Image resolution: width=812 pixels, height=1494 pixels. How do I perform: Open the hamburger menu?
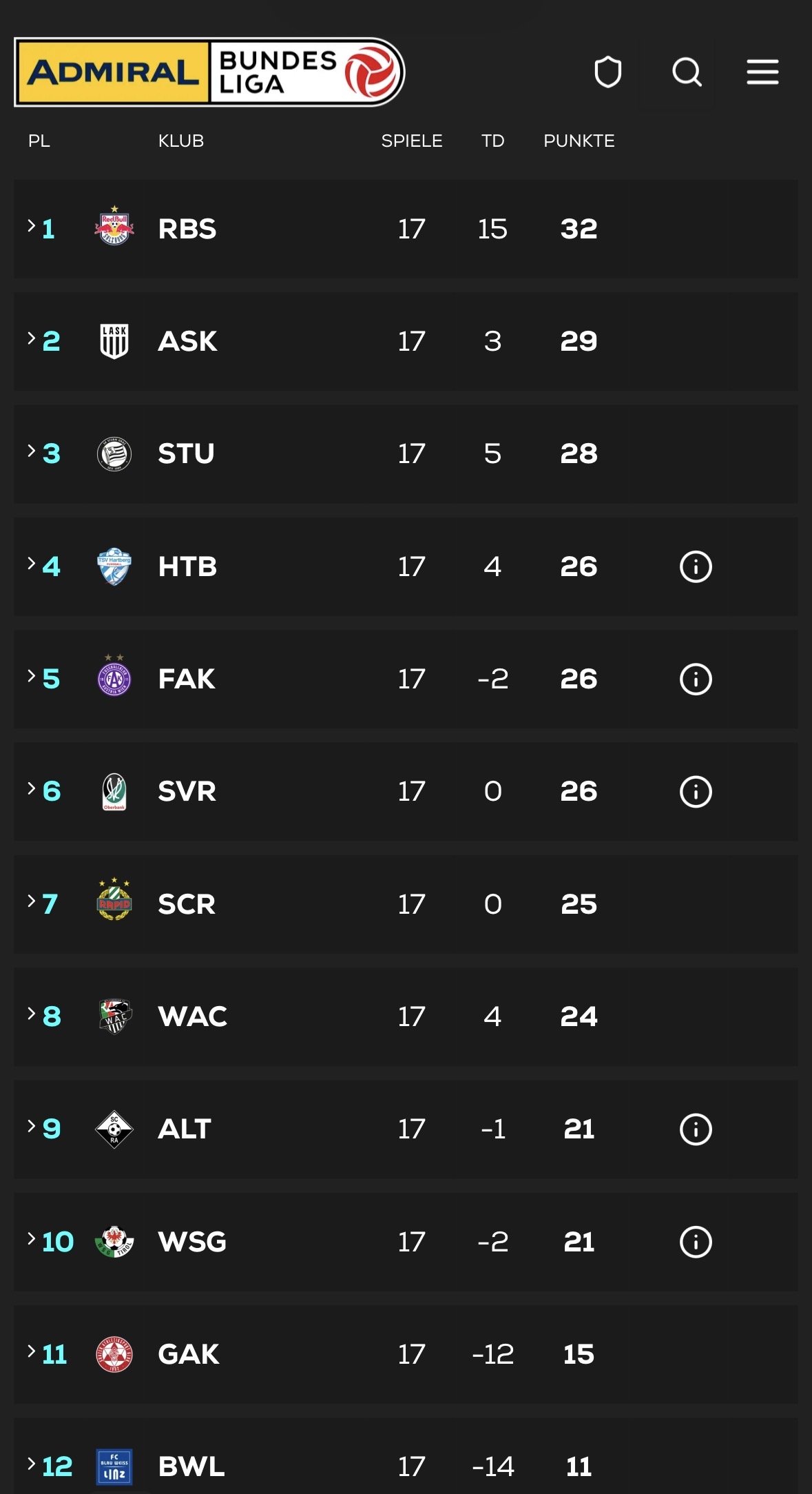tap(762, 72)
